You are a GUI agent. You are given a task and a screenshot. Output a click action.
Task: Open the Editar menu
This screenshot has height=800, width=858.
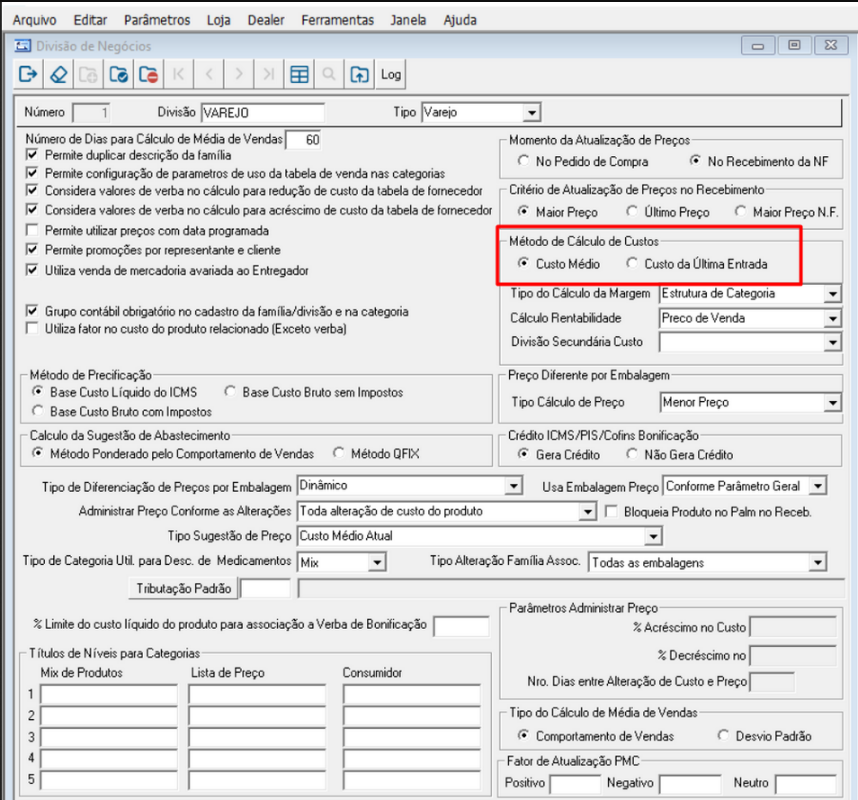[90, 20]
